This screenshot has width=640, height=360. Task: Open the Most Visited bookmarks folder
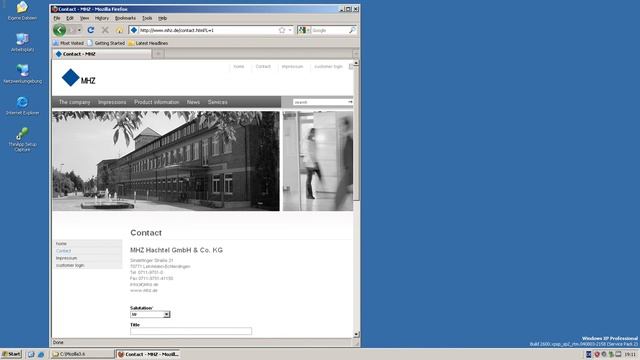click(x=68, y=43)
